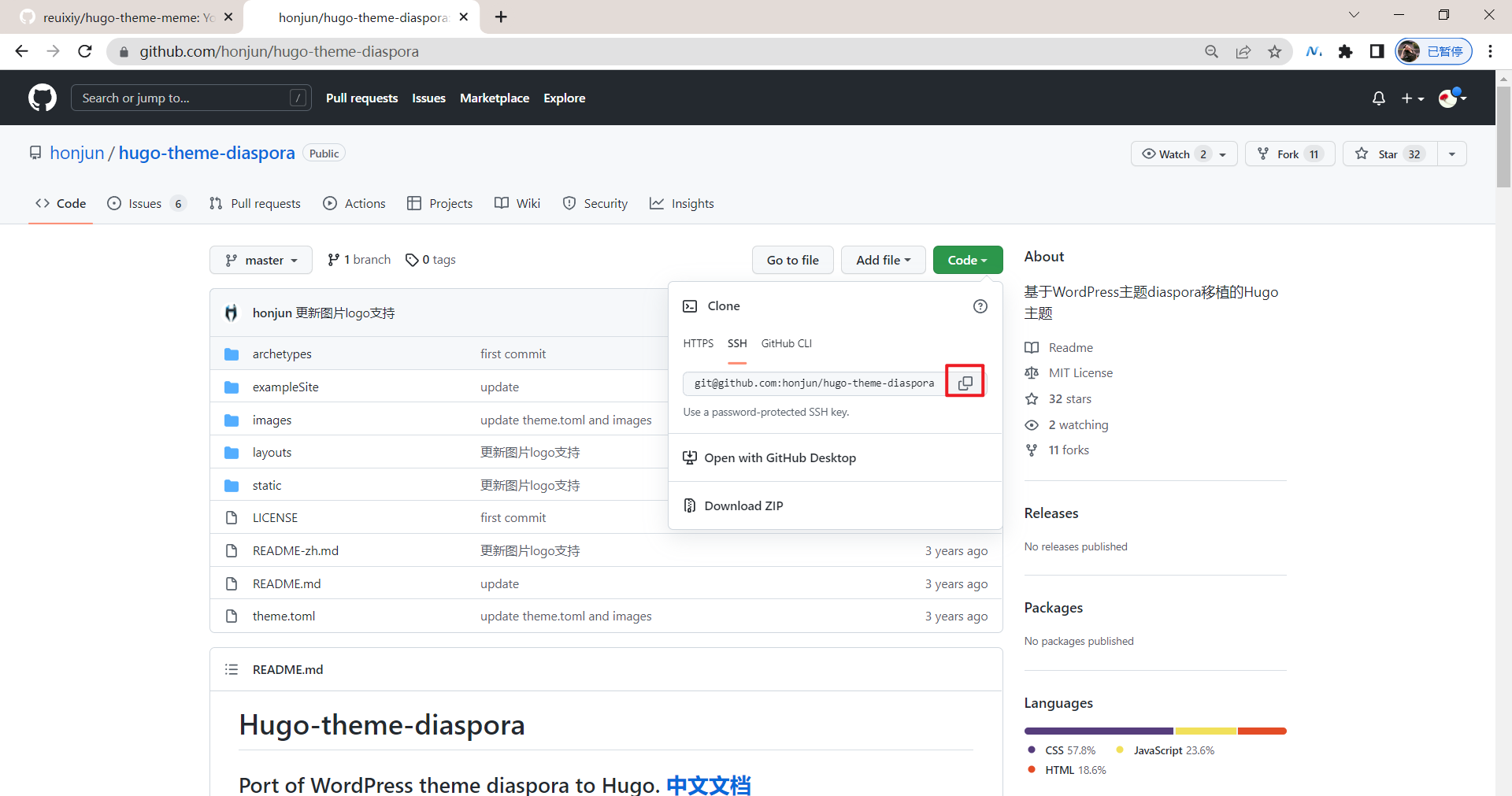This screenshot has height=796, width=1512.
Task: Click the GitHub octocat home logo
Action: pyautogui.click(x=43, y=98)
